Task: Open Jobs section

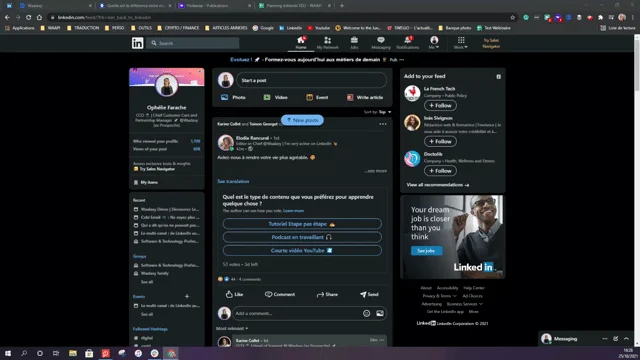Action: 354,43
